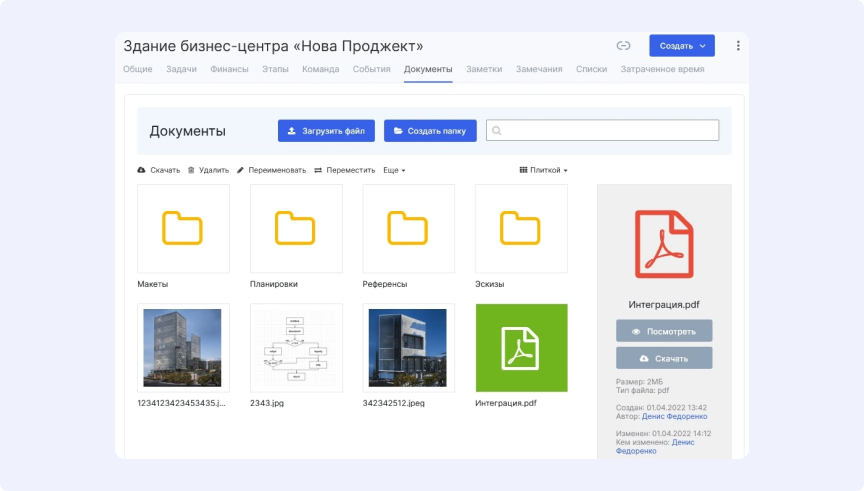Open the Макеты folder
This screenshot has height=491, width=864.
tap(183, 229)
